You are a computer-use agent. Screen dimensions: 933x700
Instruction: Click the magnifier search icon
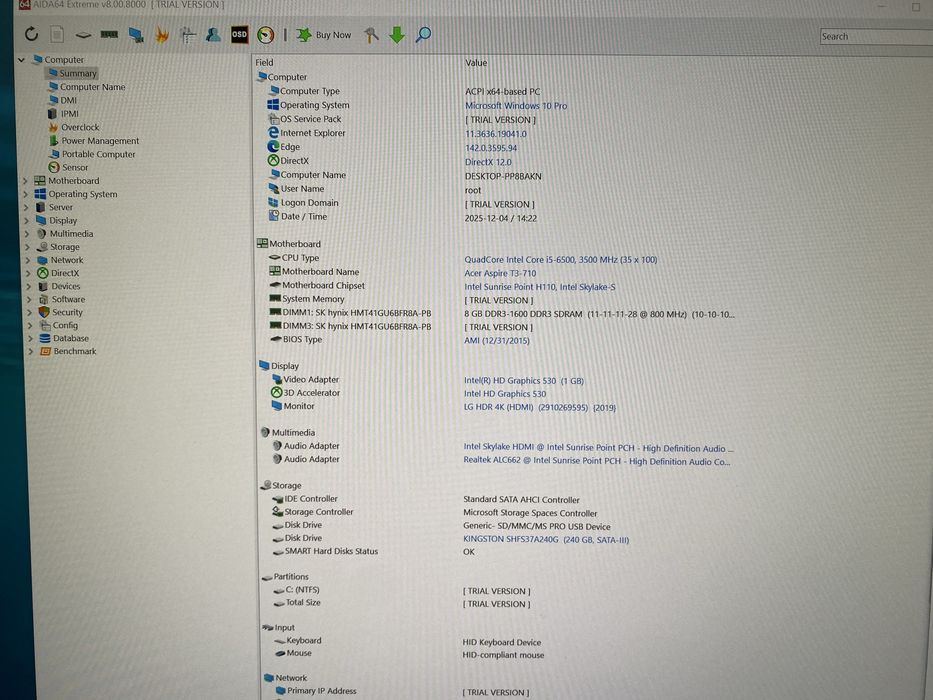tap(423, 35)
